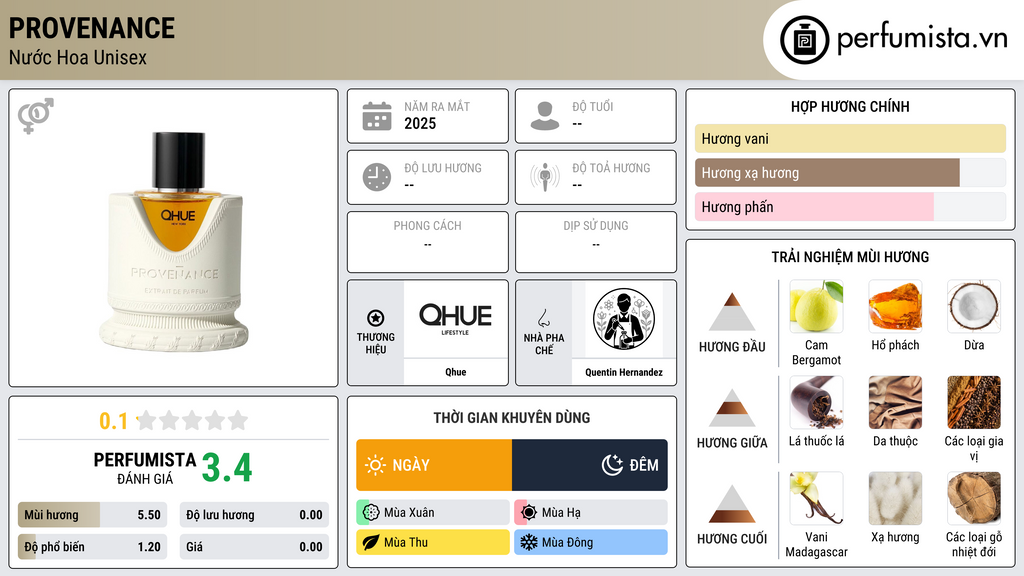Open the tropical woods note image
This screenshot has height=576, width=1024.
click(974, 498)
